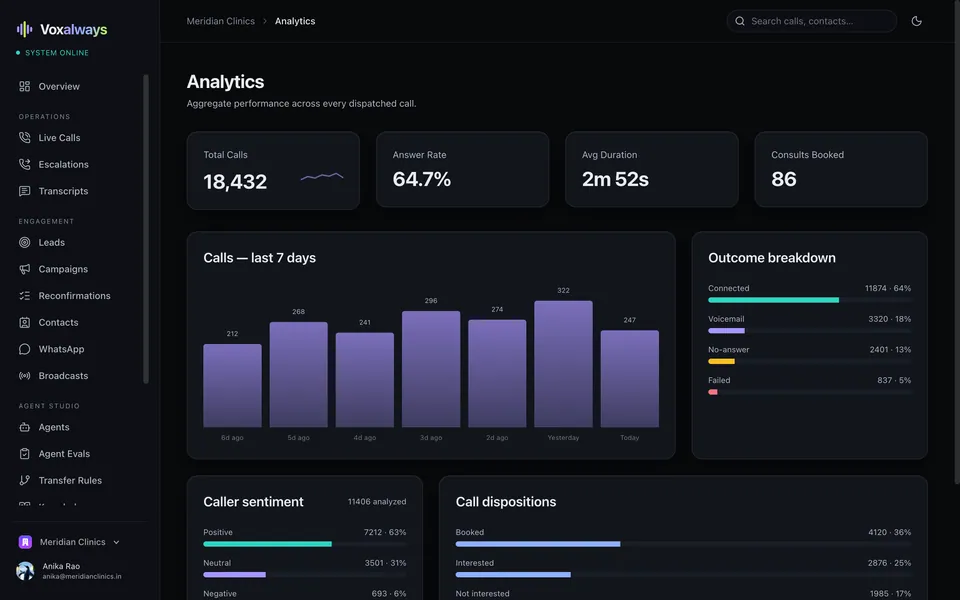960x600 pixels.
Task: Click the Voicemail outcome progress bar
Action: click(809, 331)
